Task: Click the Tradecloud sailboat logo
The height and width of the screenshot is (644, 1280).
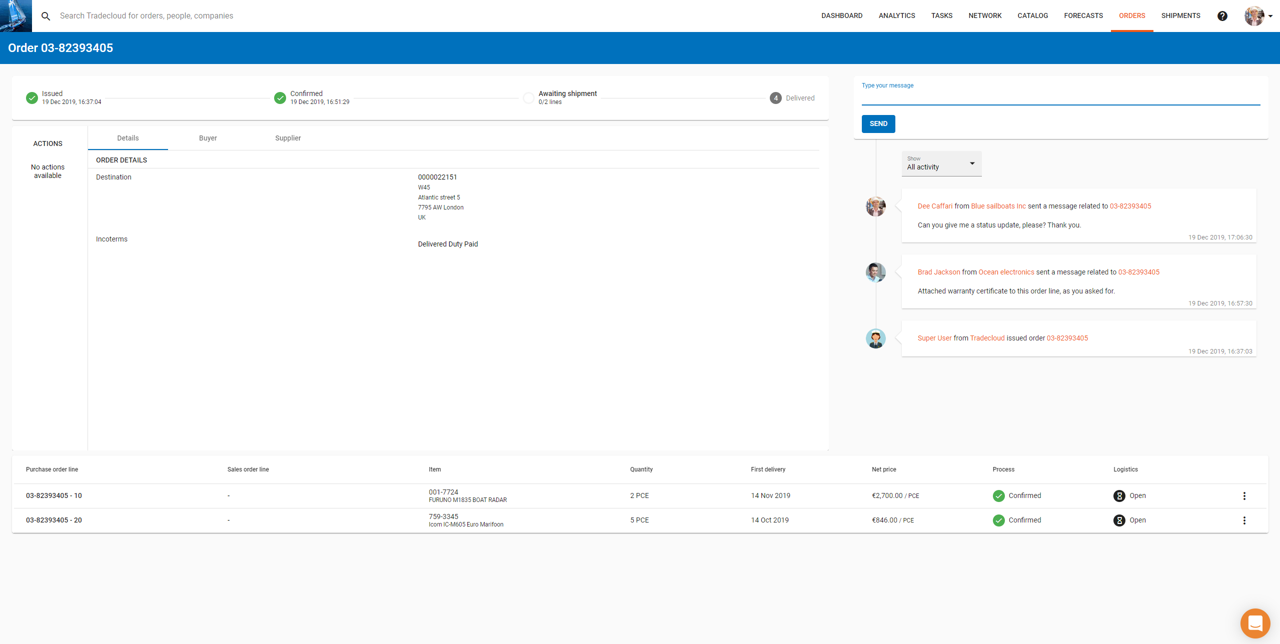Action: (x=16, y=16)
